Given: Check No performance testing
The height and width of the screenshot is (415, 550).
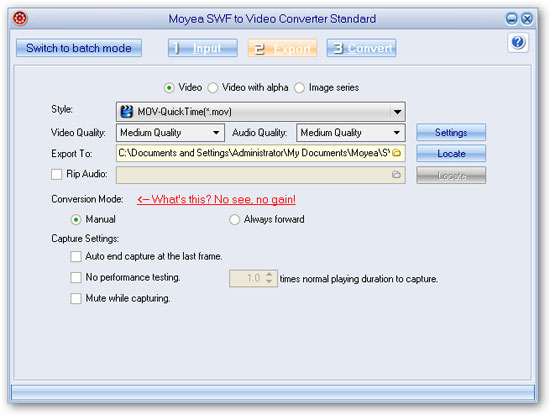Looking at the screenshot, I should tap(76, 277).
